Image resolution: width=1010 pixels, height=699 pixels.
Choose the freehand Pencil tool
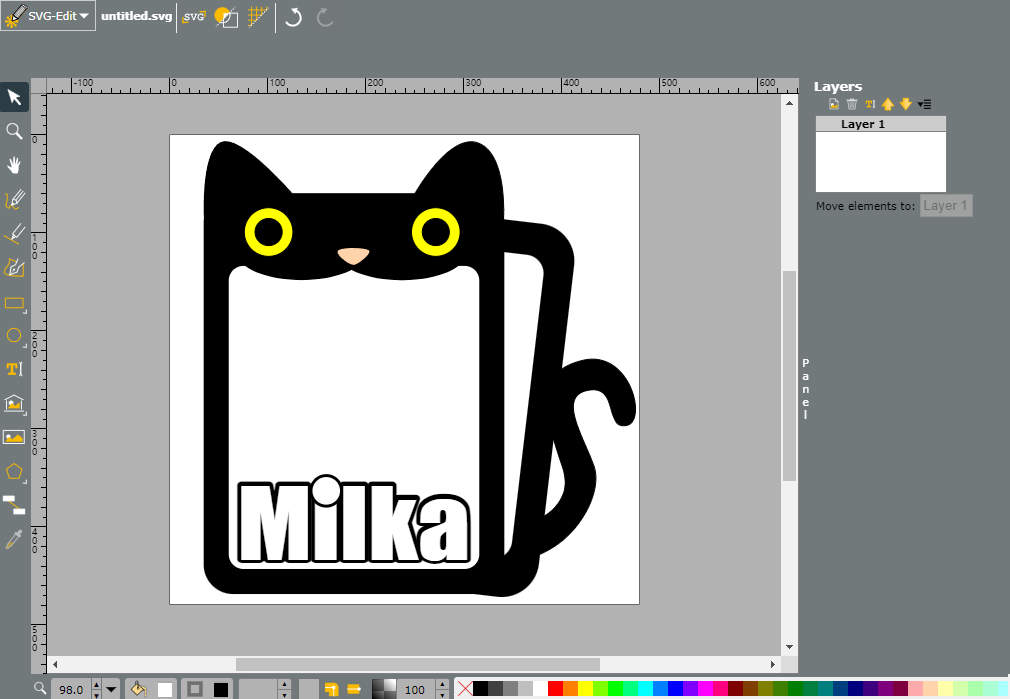pos(14,200)
